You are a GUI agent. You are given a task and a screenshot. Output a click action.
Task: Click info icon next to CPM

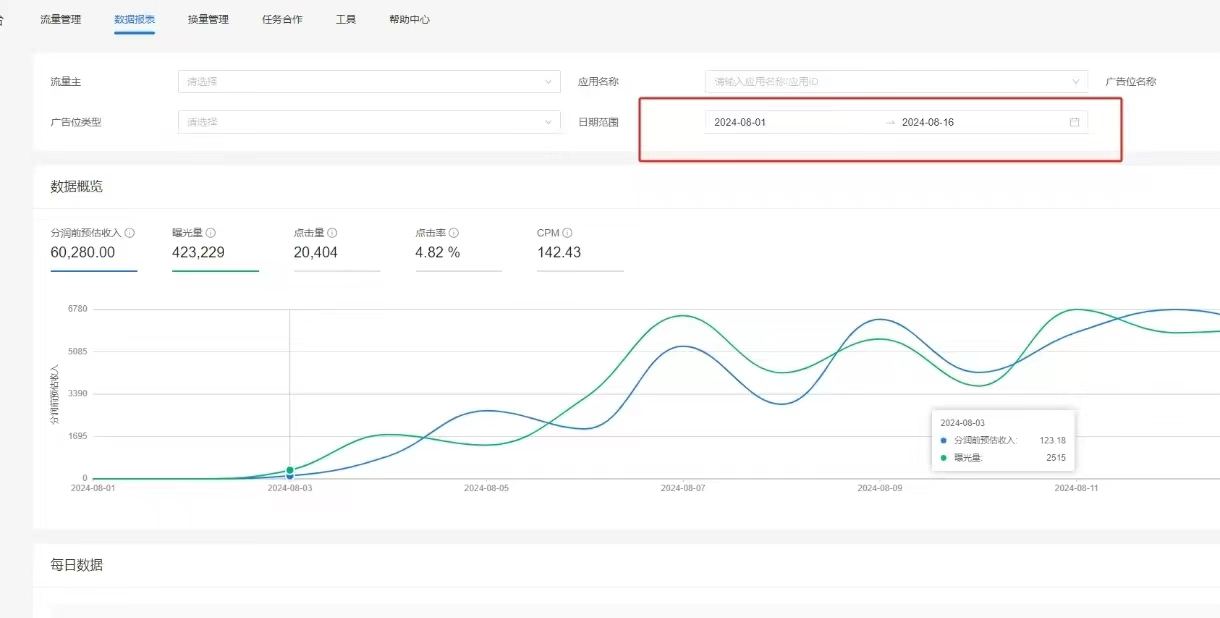click(x=567, y=233)
